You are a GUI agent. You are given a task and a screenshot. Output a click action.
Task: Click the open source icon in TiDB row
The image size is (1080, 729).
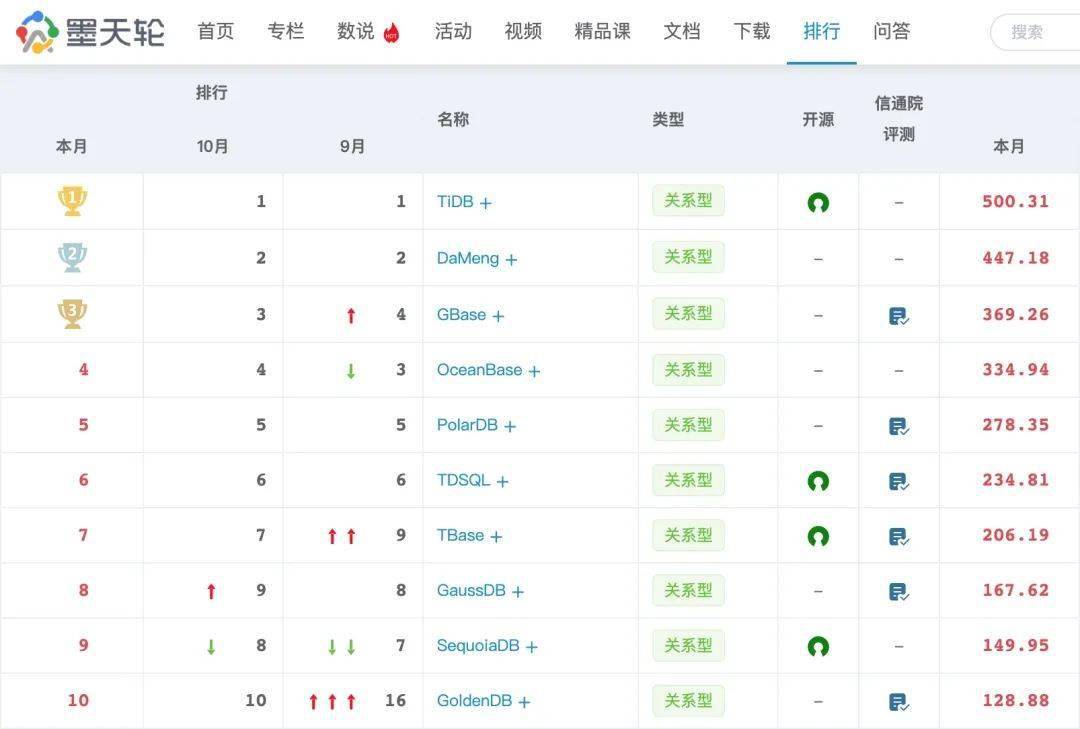pos(818,203)
